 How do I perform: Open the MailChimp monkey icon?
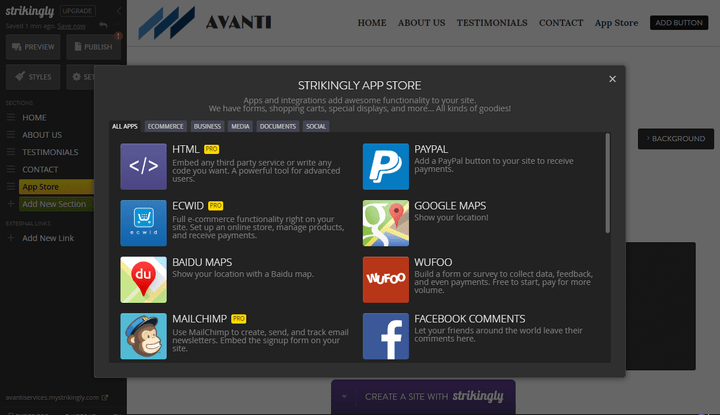[x=143, y=336]
